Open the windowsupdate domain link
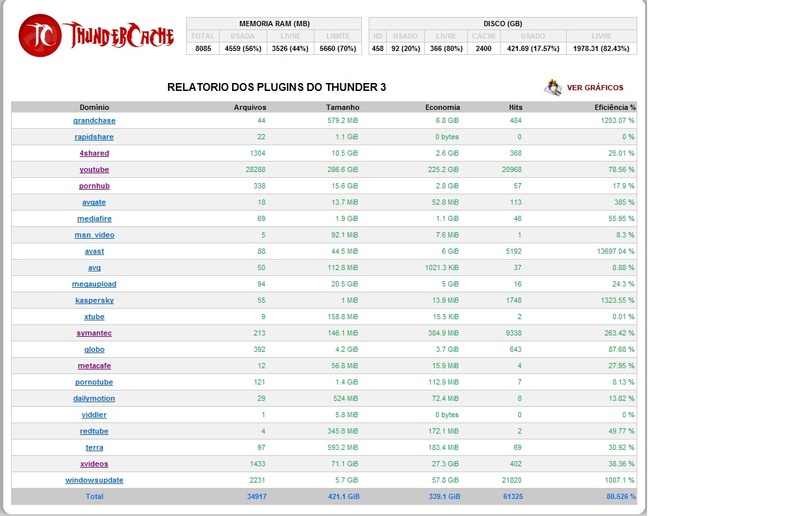 click(94, 480)
